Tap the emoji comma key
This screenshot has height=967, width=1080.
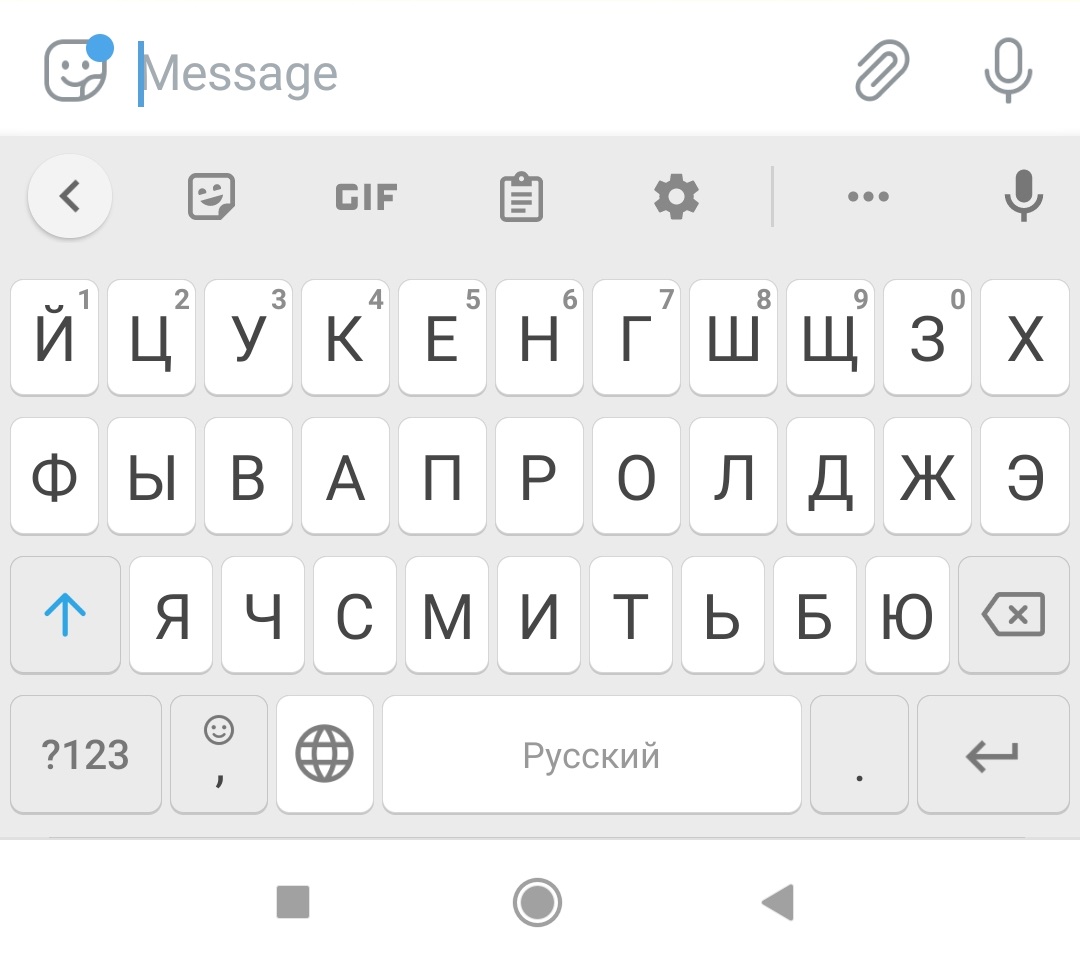tap(219, 753)
